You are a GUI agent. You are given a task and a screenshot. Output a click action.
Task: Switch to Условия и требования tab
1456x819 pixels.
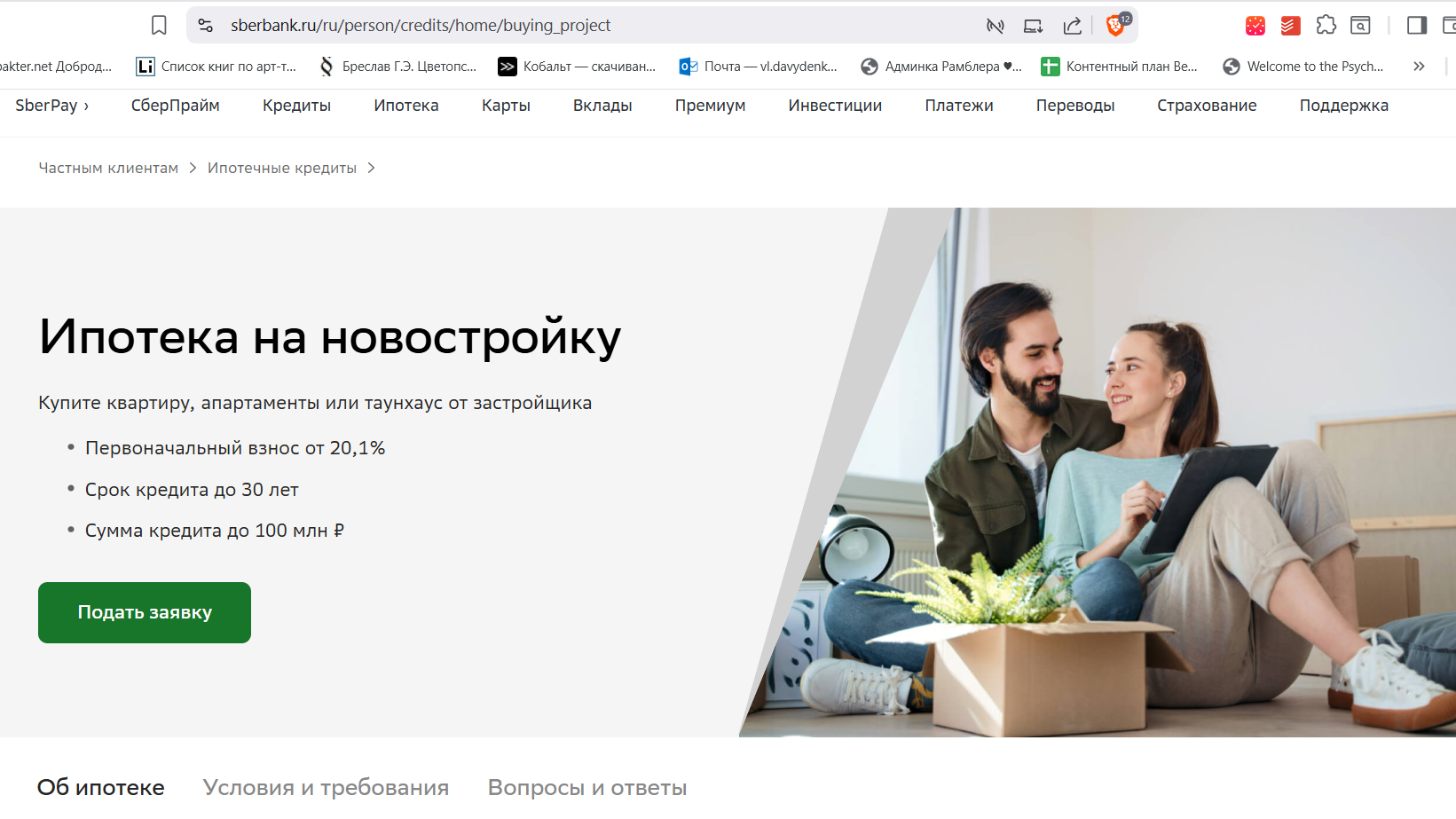coord(326,787)
